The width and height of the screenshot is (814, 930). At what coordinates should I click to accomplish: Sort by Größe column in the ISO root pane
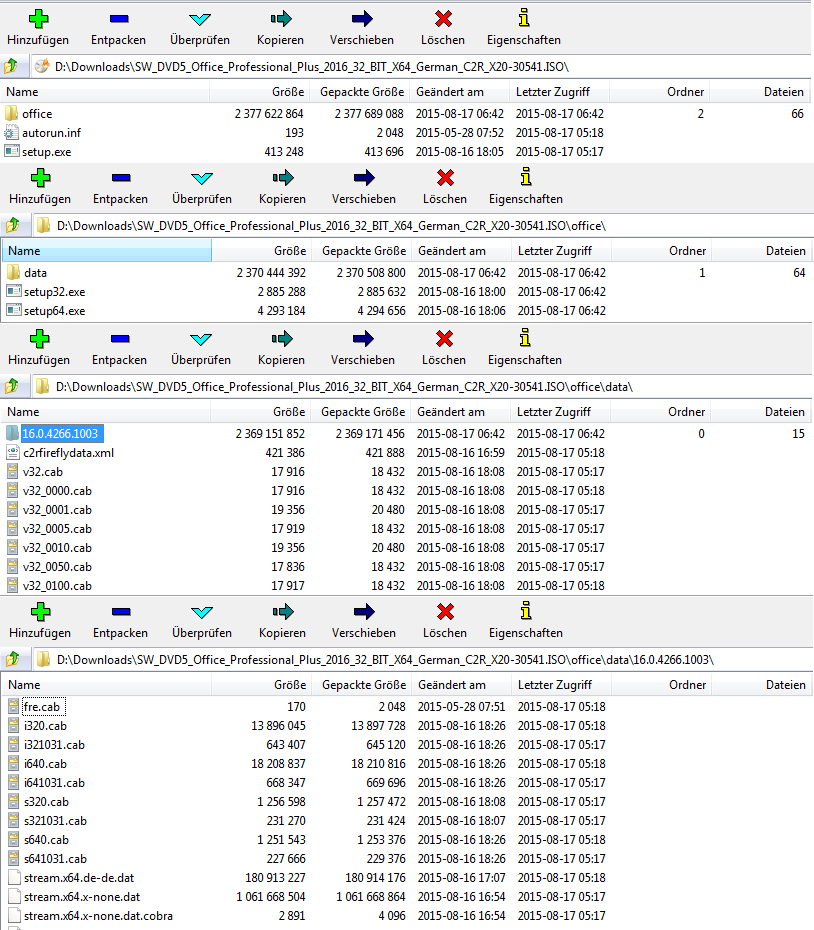coord(258,92)
